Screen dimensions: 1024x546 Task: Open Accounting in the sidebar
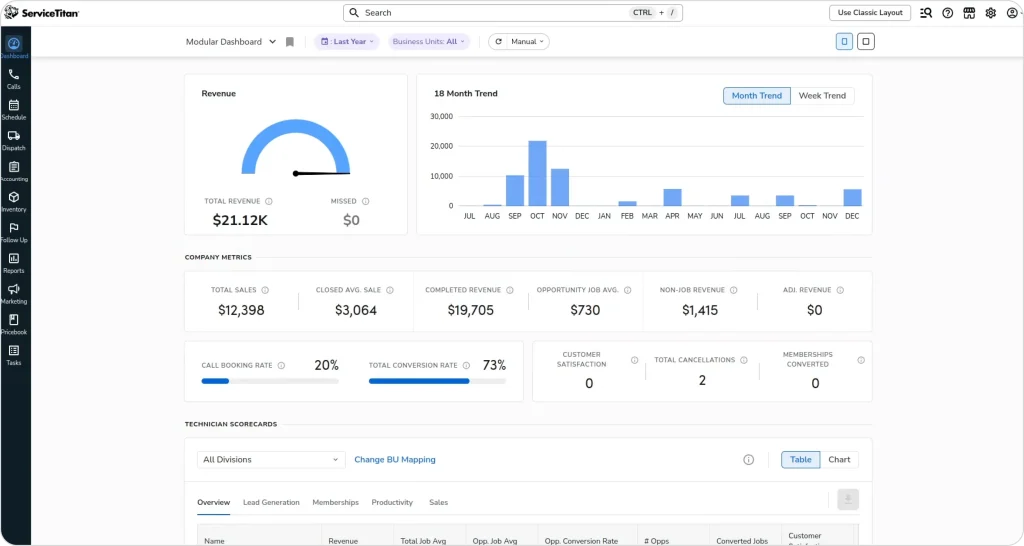pos(14,171)
